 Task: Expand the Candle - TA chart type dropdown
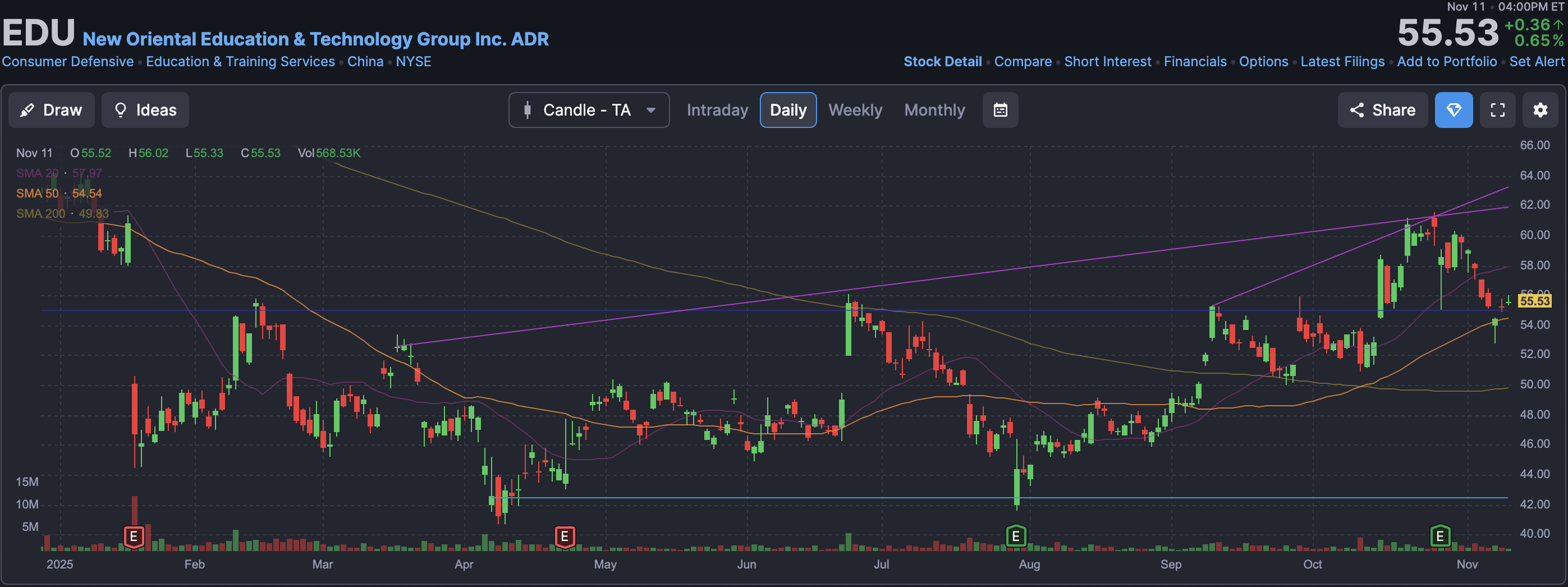(589, 109)
